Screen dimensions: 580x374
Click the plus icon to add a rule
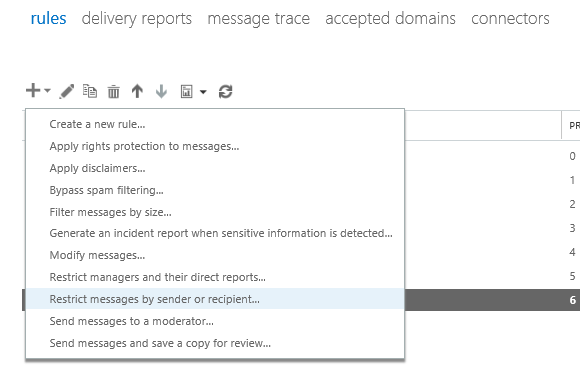tap(33, 91)
